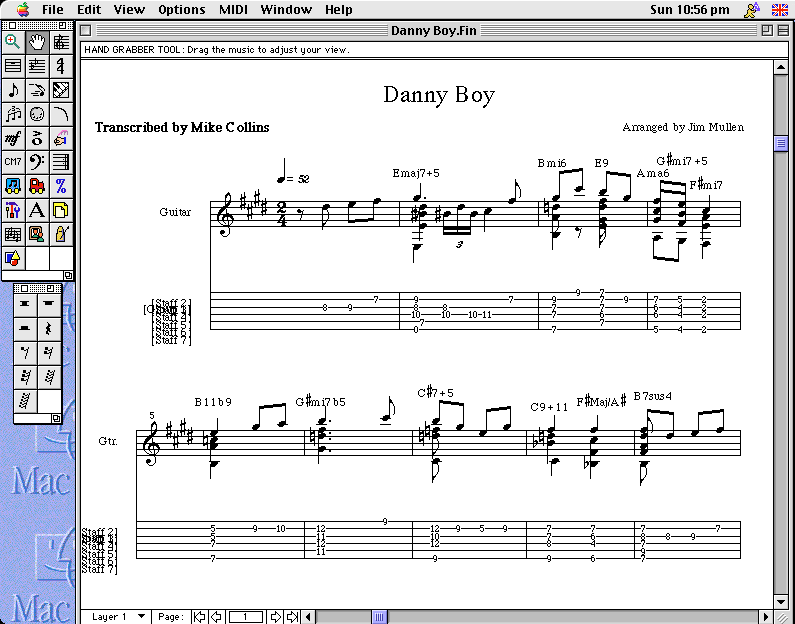Choose the whole rest in rests palette
The image size is (795, 624).
point(49,304)
